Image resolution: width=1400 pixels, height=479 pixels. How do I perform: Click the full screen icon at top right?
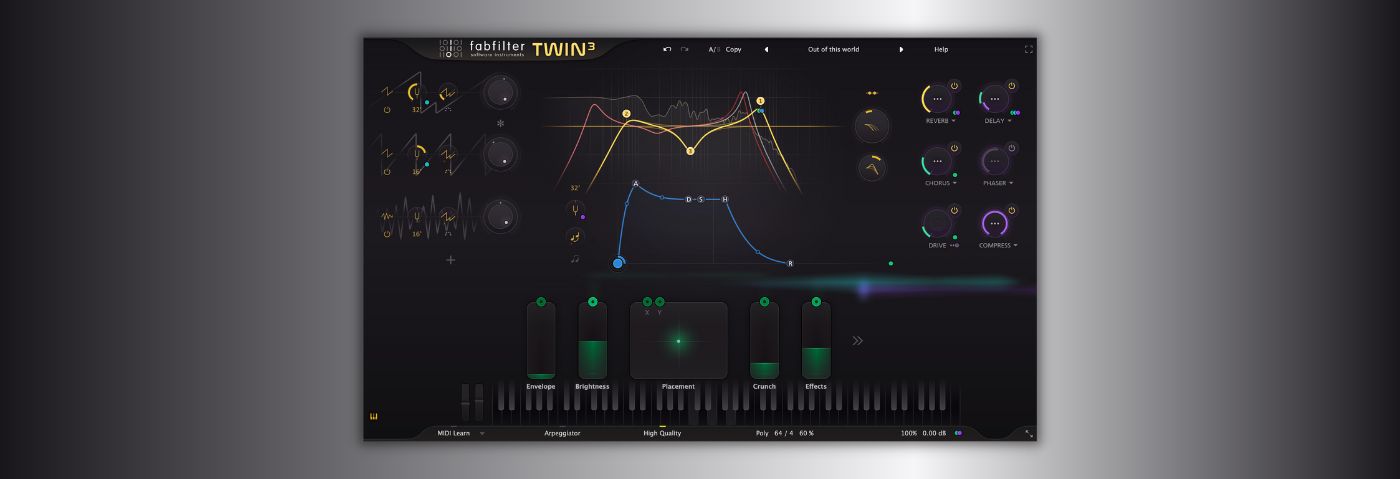coord(1028,49)
